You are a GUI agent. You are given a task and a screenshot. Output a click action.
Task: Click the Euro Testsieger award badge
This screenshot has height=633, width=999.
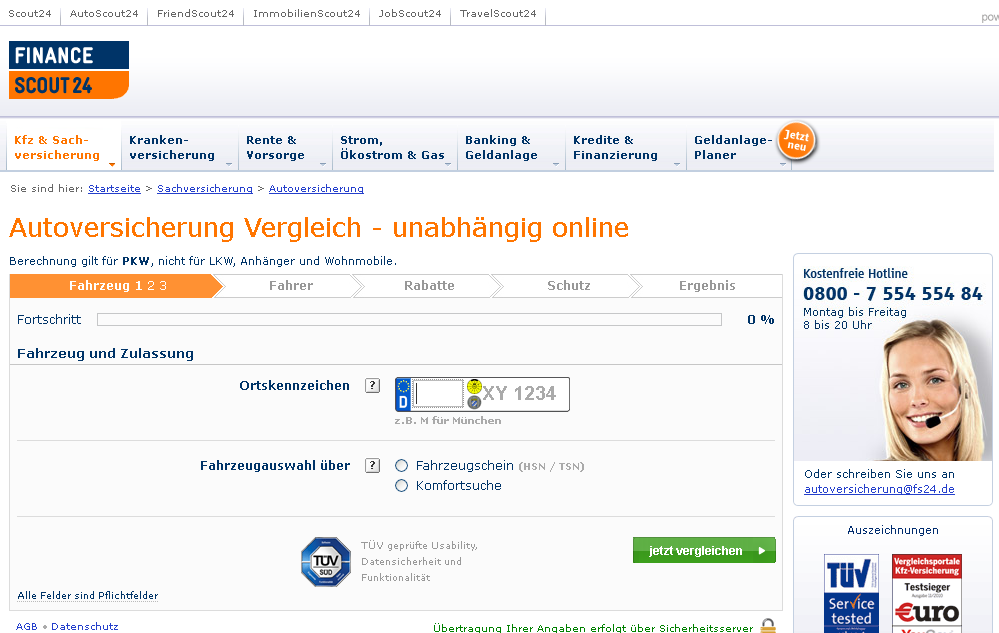(x=927, y=593)
